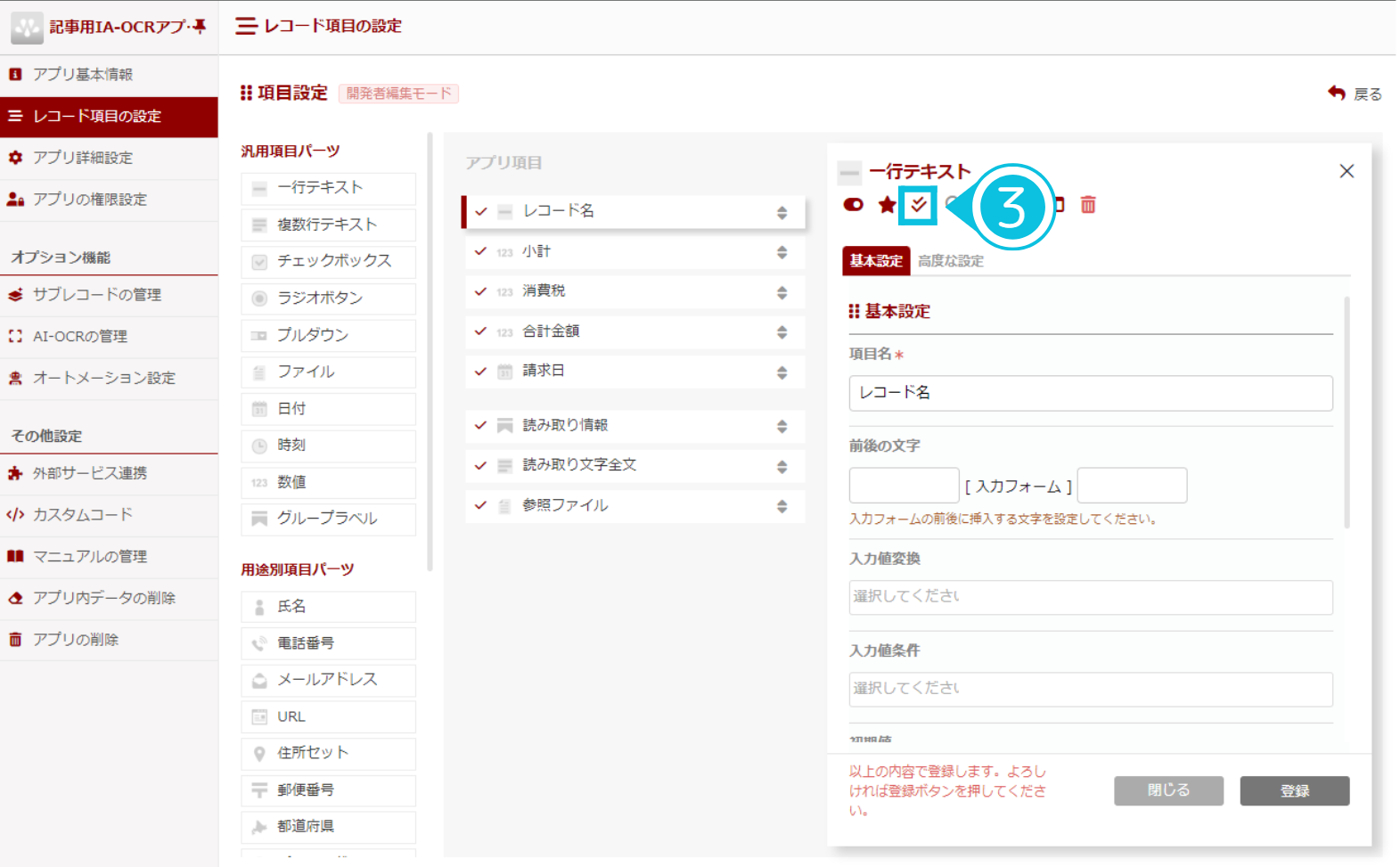Toggle the checkmark on 参照ファイル row

tap(481, 505)
